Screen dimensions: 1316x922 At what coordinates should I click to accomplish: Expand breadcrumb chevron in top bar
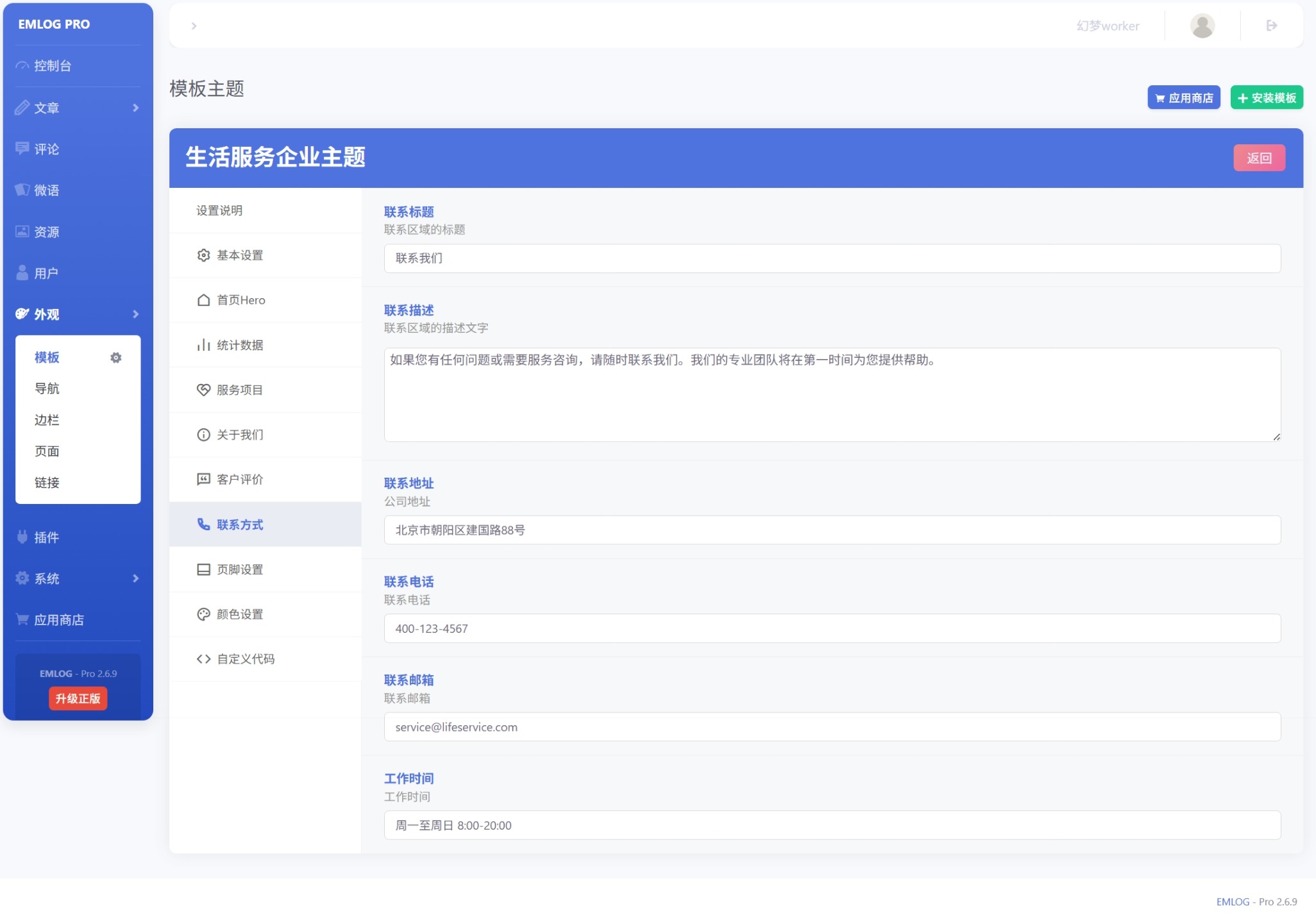click(x=194, y=26)
